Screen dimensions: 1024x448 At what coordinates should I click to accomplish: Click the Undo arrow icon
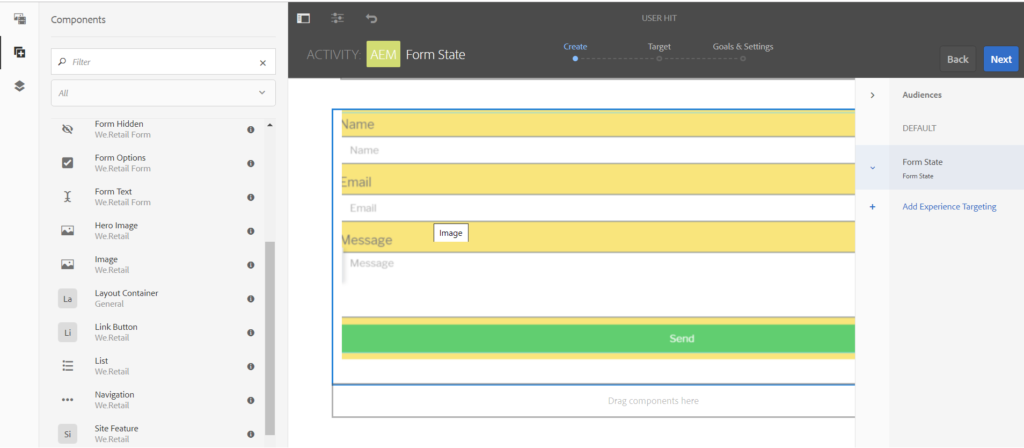coord(372,18)
